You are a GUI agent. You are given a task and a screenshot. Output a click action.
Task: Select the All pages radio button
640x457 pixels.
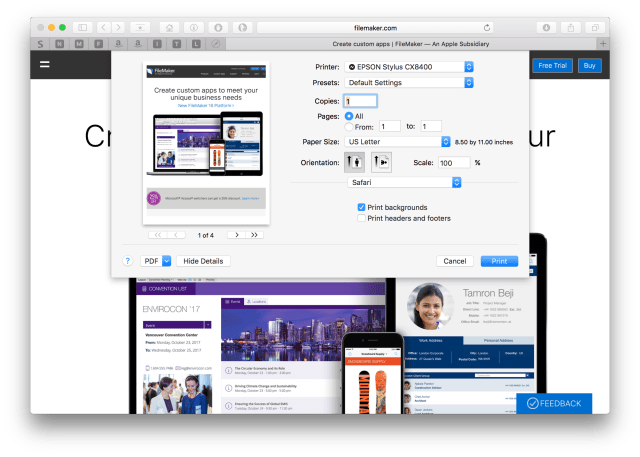pyautogui.click(x=349, y=116)
